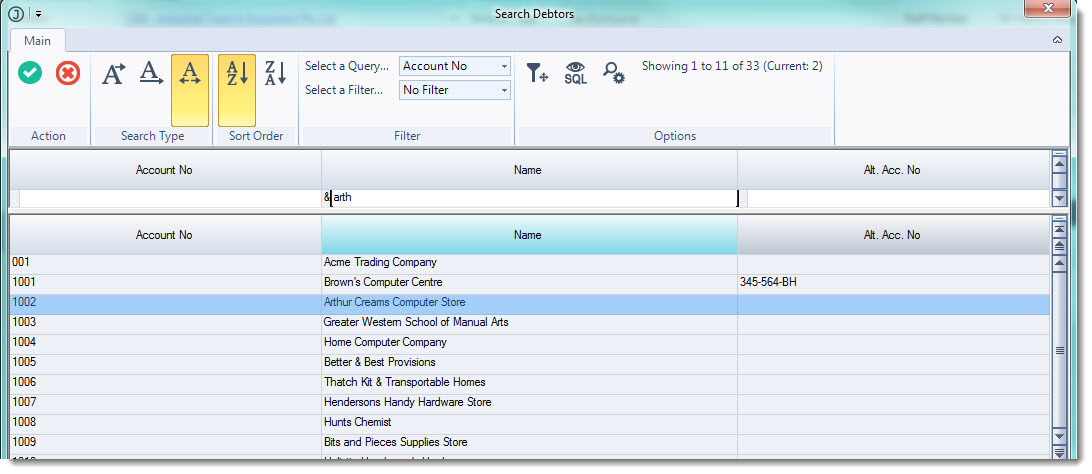
Task: Click account number 1003 cell
Action: click(x=165, y=322)
